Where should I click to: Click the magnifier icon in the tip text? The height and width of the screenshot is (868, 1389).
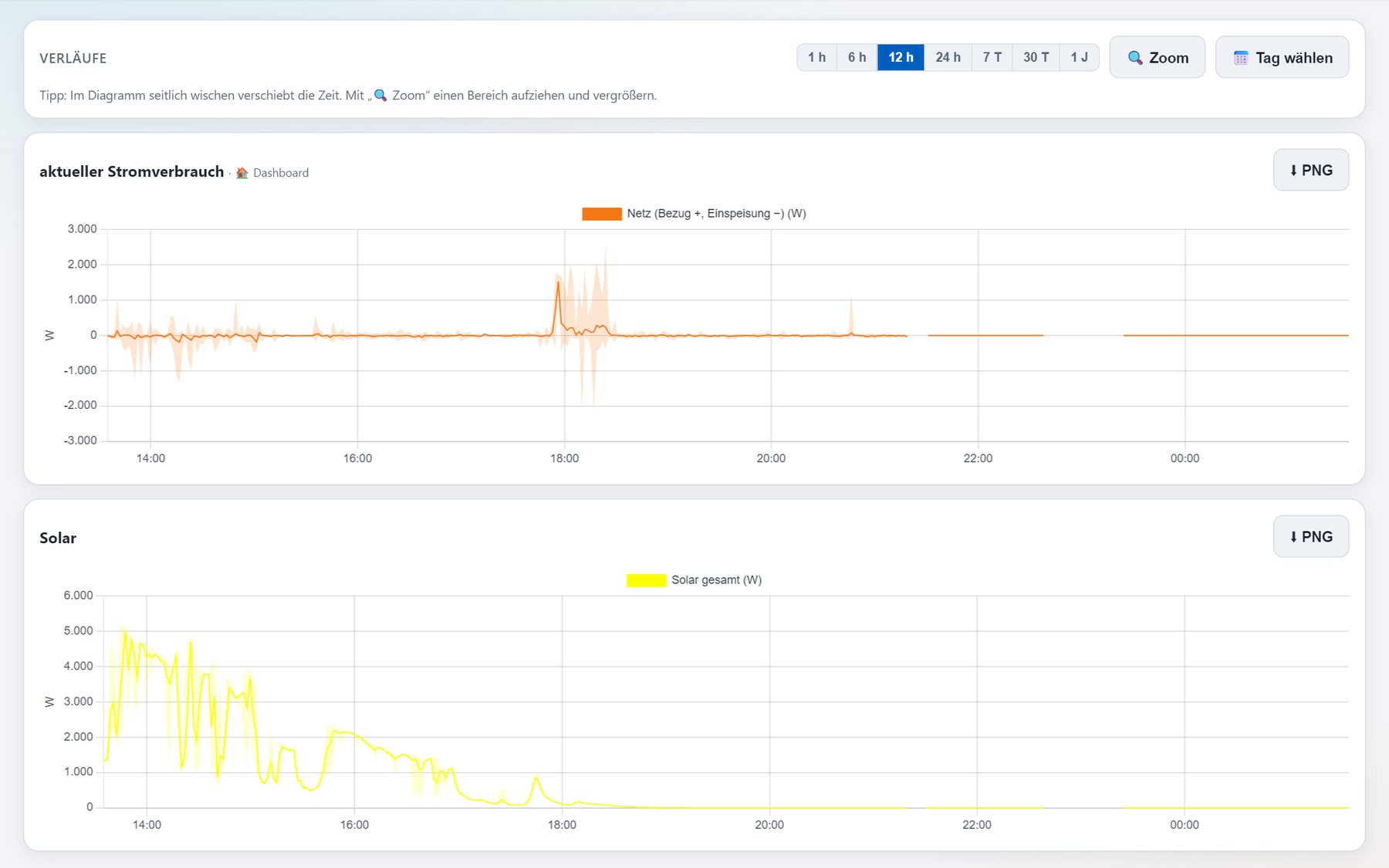(380, 96)
